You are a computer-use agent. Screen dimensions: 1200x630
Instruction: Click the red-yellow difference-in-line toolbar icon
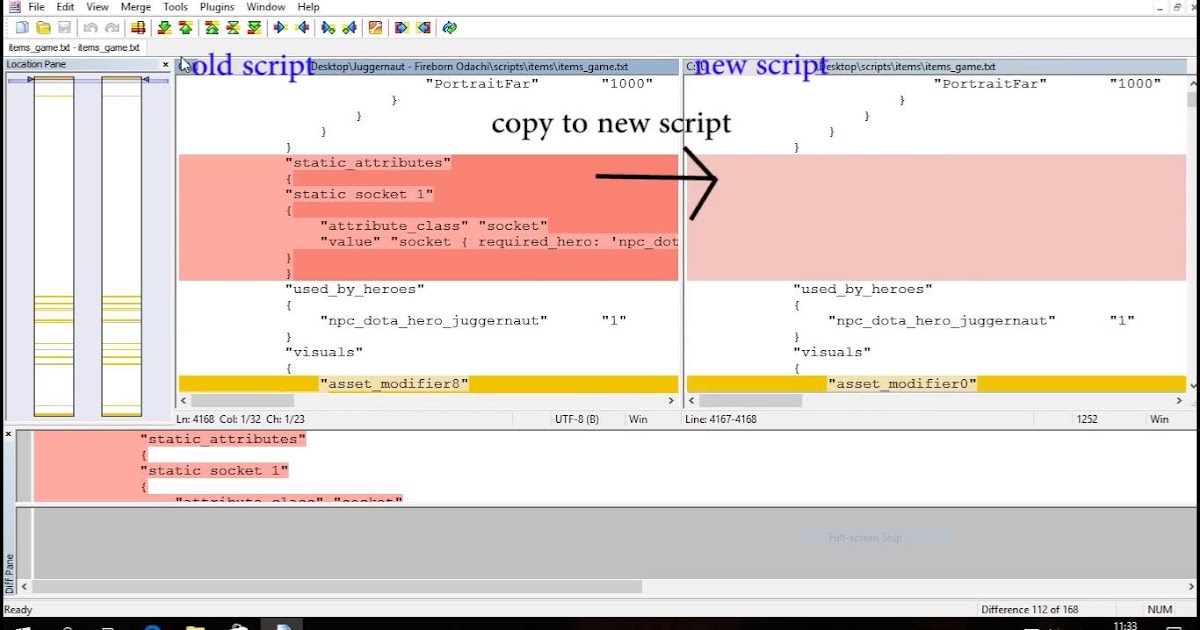click(x=138, y=28)
